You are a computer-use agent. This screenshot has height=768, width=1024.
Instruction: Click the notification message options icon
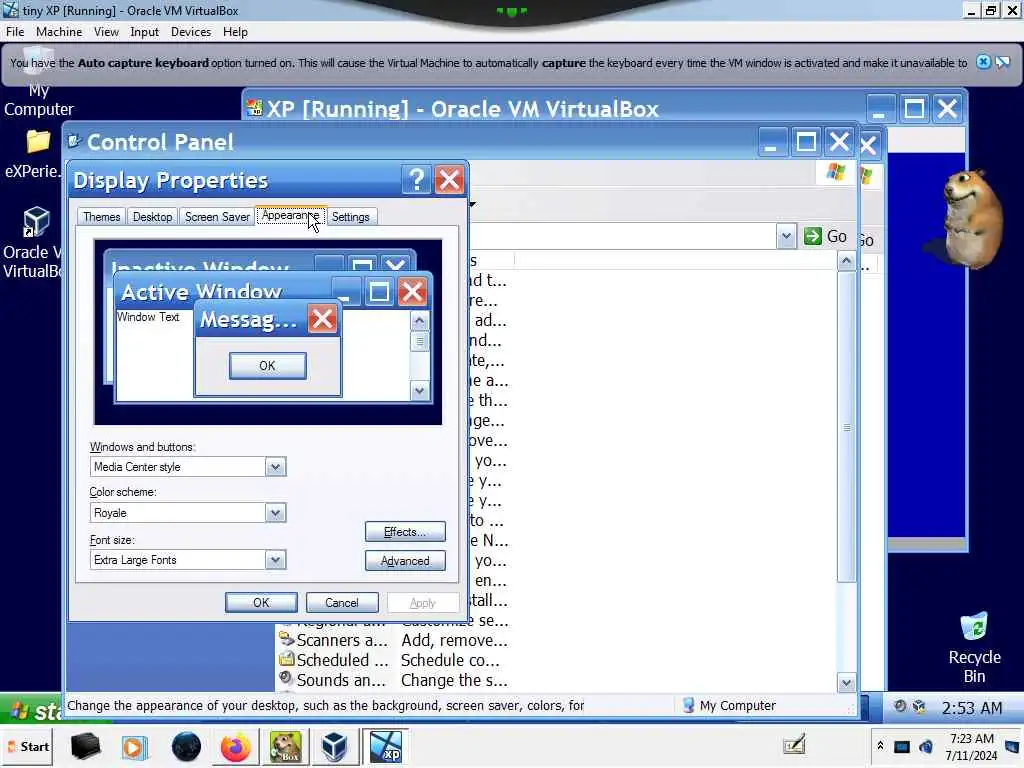click(1003, 62)
